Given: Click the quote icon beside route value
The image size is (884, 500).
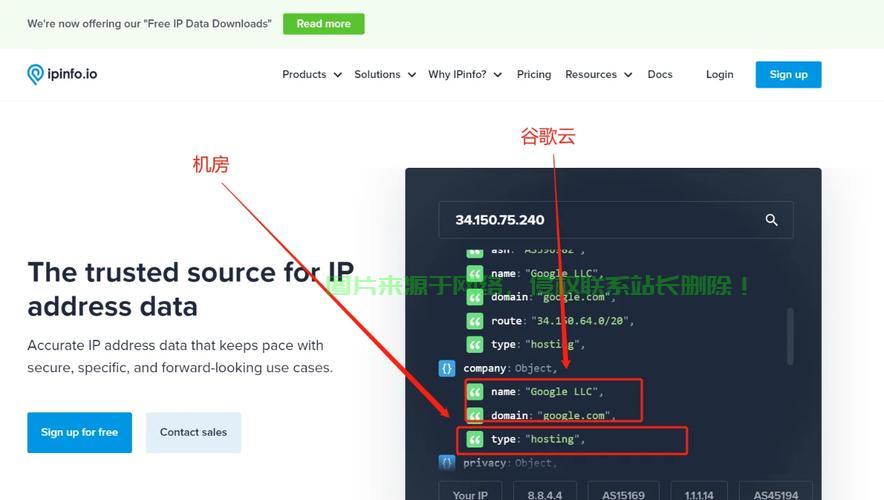Looking at the screenshot, I should tap(475, 321).
